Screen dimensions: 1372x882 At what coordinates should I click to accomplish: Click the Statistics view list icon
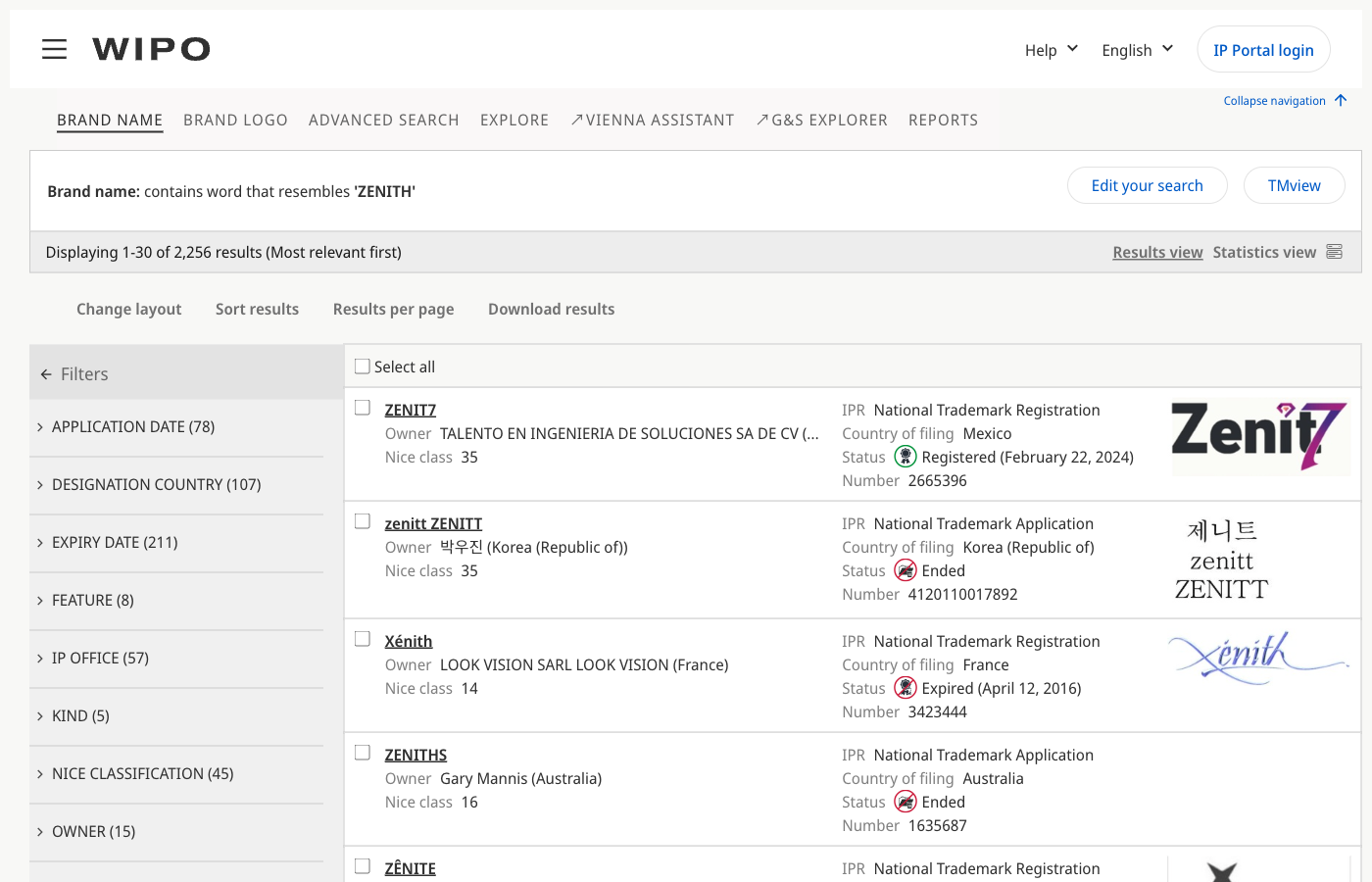point(1334,252)
